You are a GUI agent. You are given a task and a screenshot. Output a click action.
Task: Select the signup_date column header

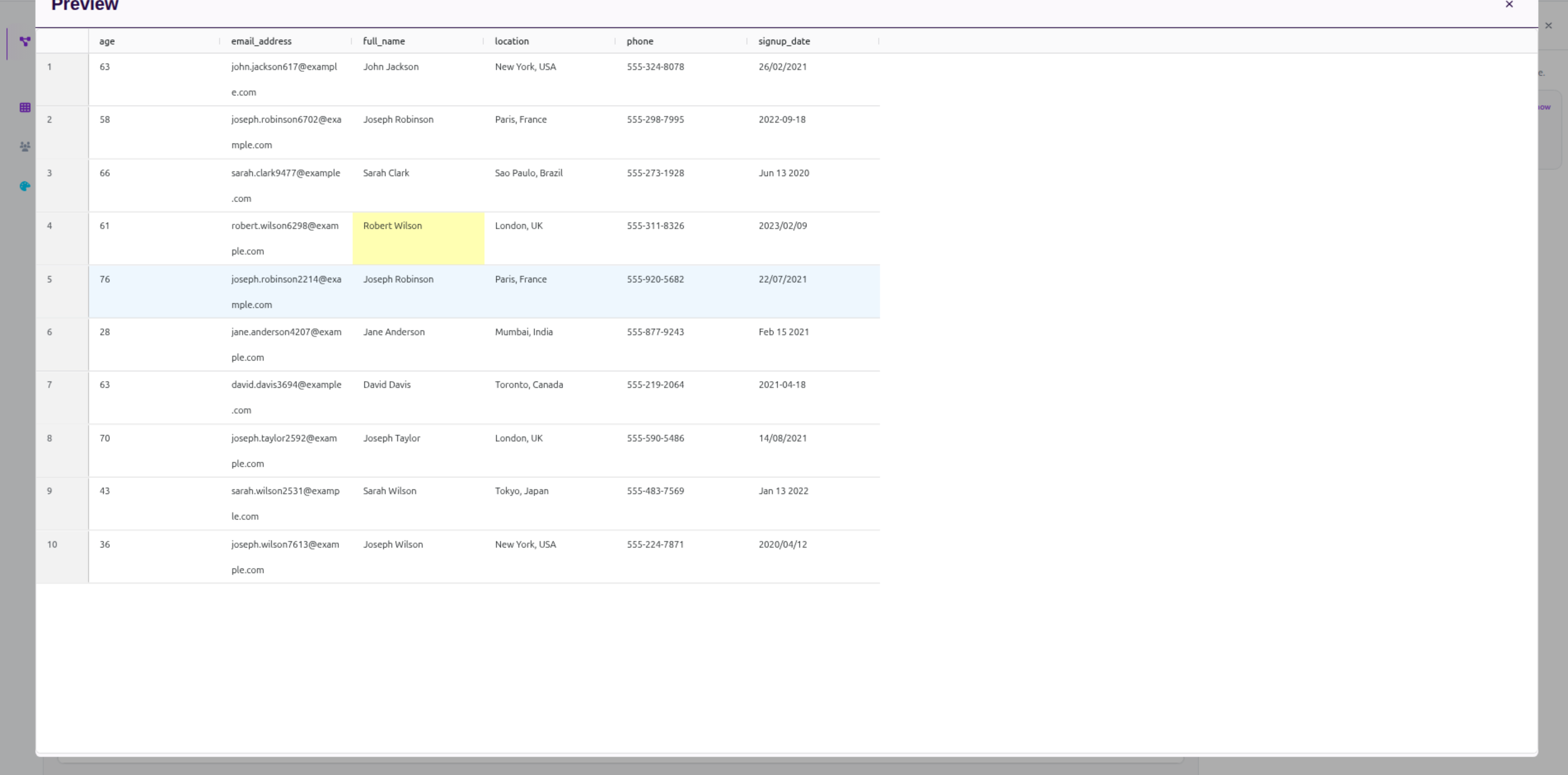[814, 41]
